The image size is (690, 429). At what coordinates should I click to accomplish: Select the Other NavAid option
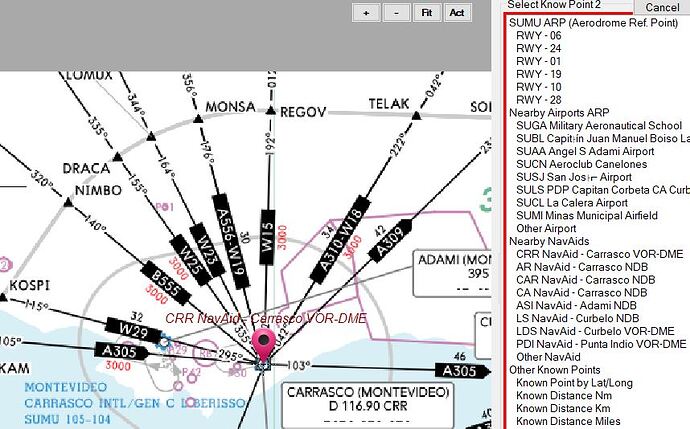click(548, 357)
